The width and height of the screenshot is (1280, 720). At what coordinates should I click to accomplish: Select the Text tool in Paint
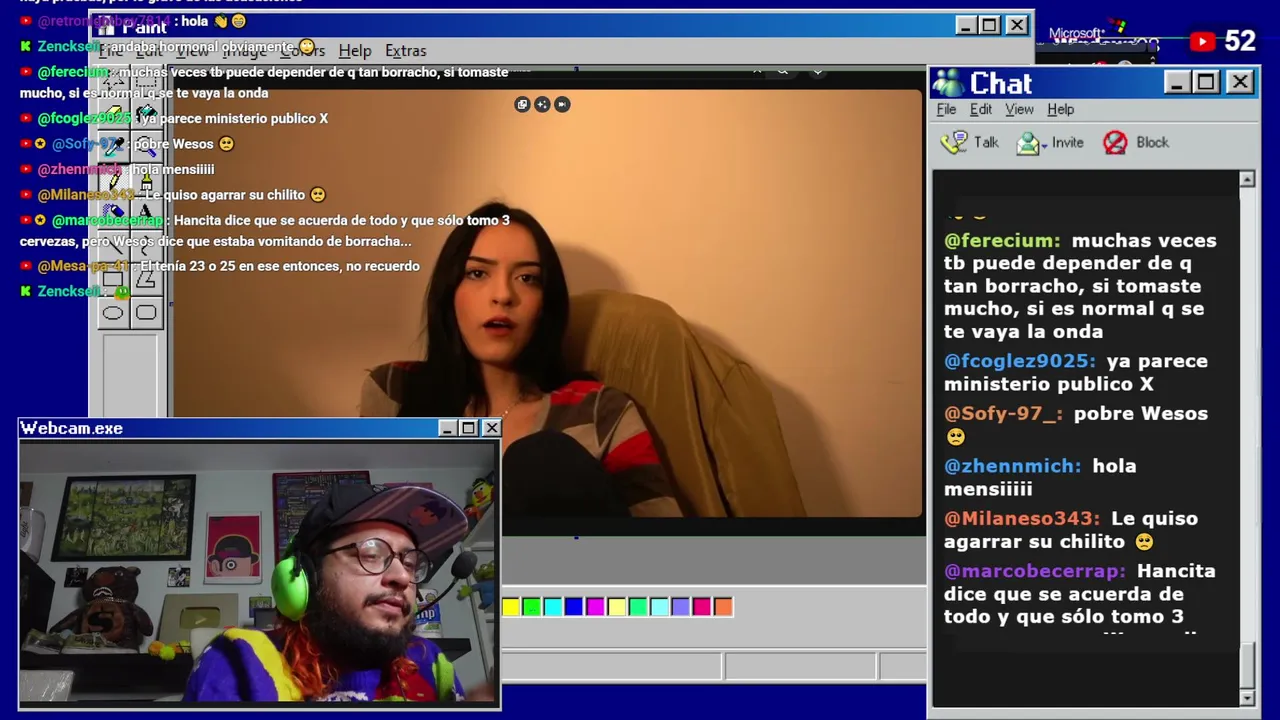pos(146,213)
